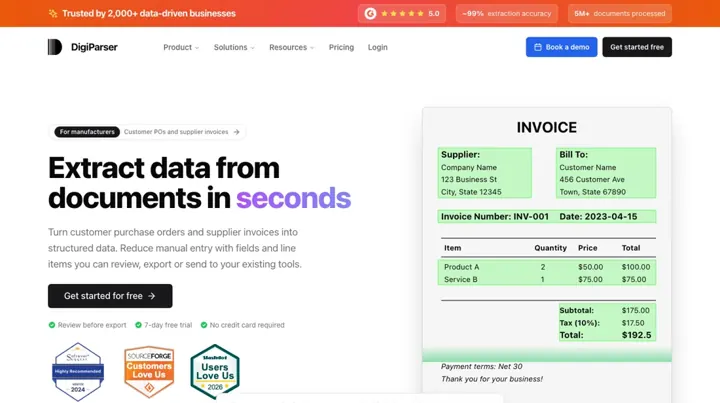The width and height of the screenshot is (720, 403).
Task: Click the No credit card required checkmark
Action: 204,325
